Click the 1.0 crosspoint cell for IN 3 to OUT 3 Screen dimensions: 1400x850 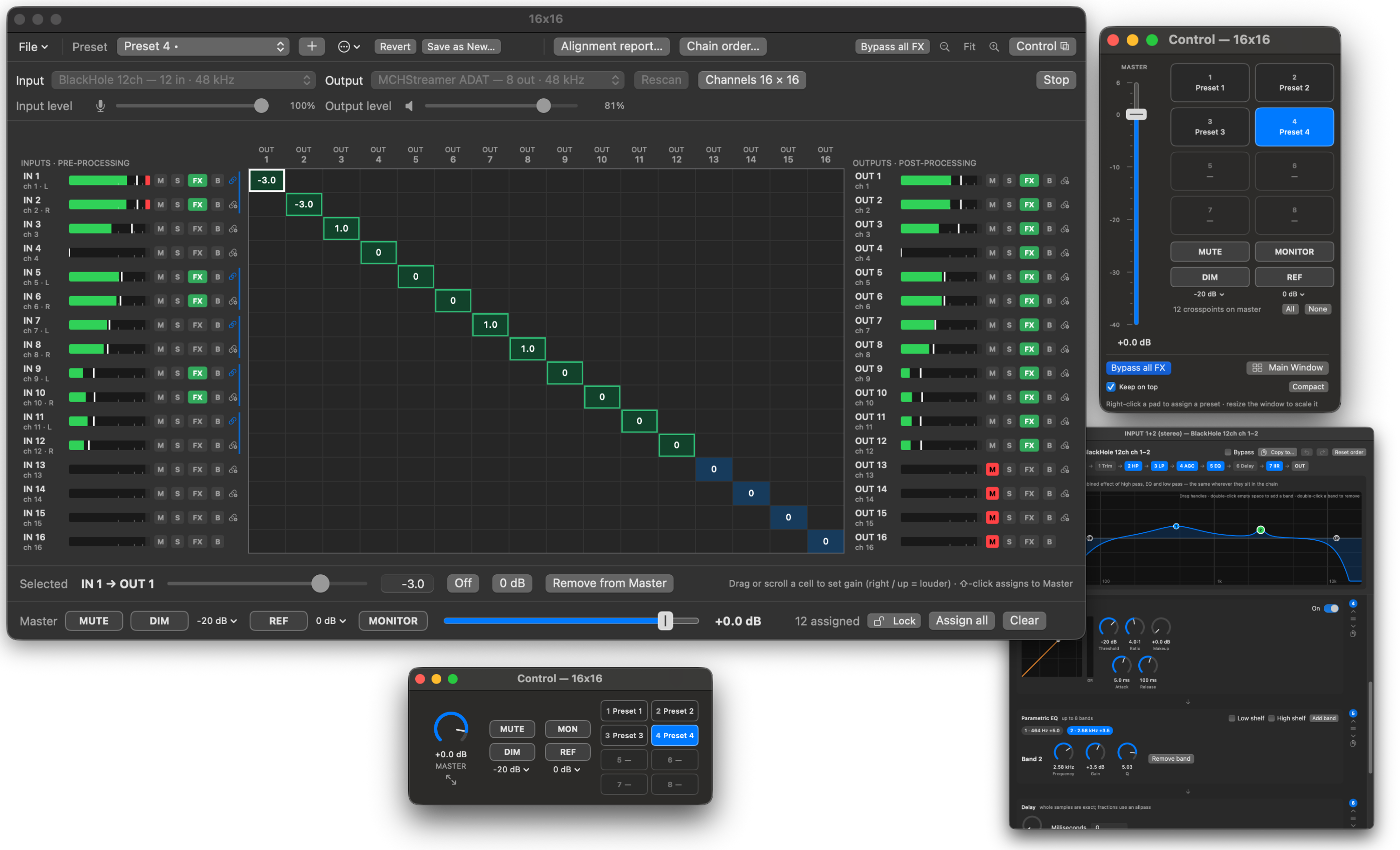(x=341, y=228)
